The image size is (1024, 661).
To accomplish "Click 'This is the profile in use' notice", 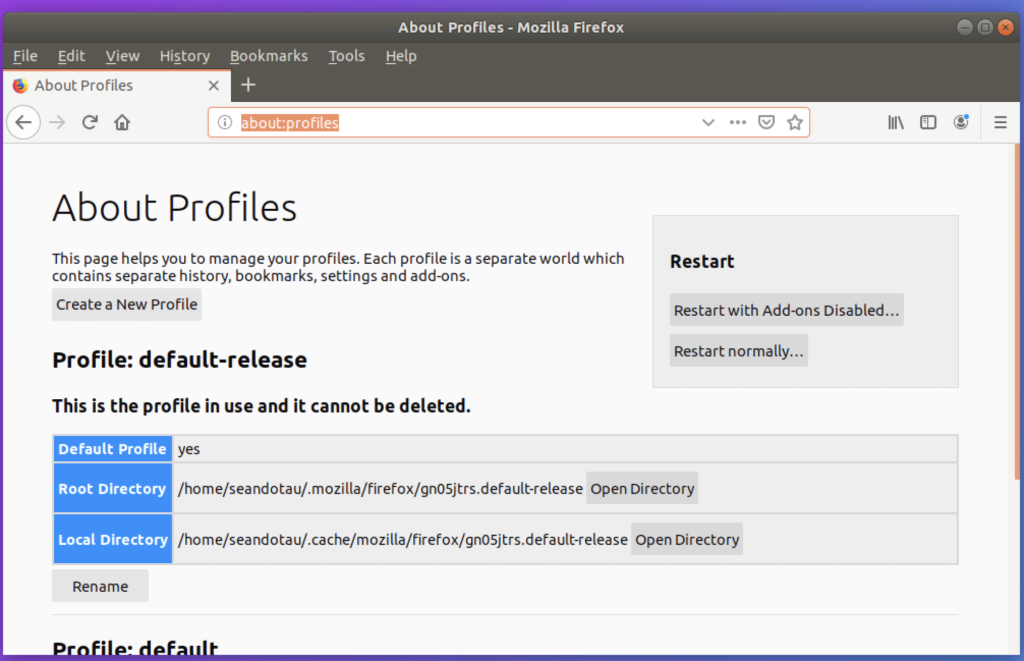I will pos(261,406).
